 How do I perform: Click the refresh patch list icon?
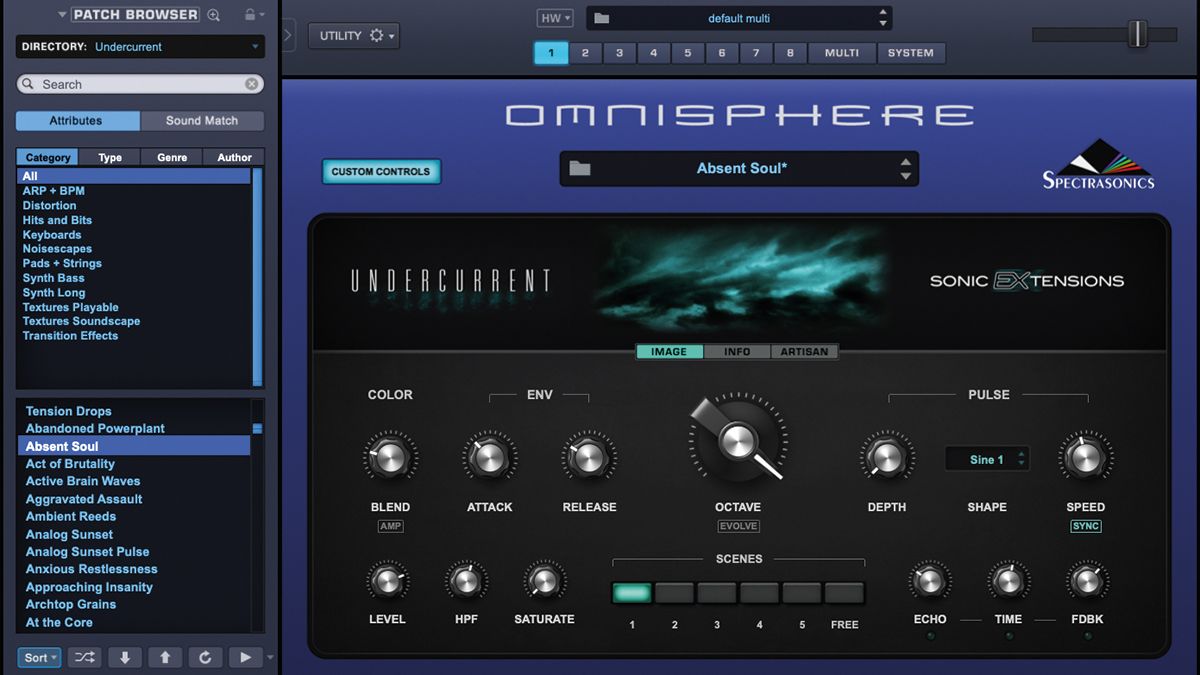[204, 657]
